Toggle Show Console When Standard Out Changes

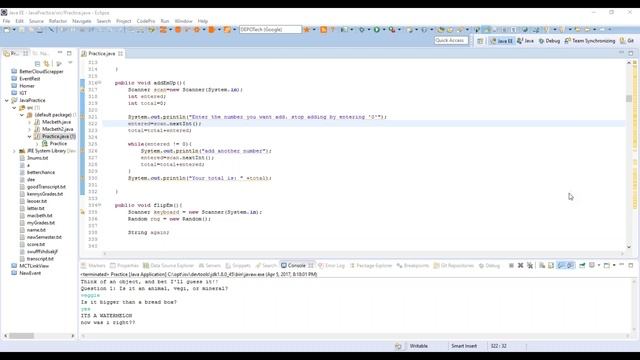click(561, 265)
